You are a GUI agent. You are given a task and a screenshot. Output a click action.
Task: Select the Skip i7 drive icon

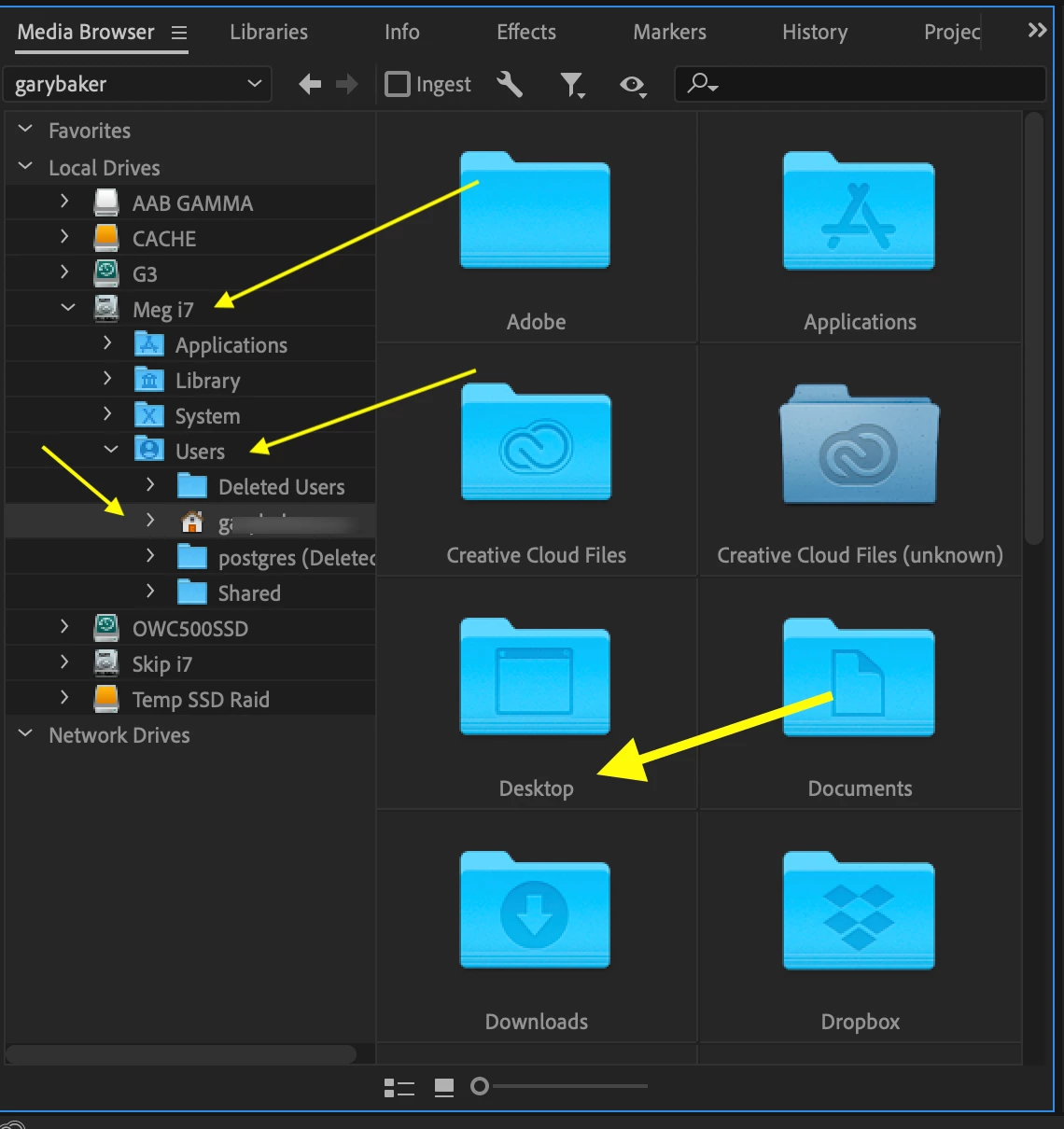click(x=106, y=663)
